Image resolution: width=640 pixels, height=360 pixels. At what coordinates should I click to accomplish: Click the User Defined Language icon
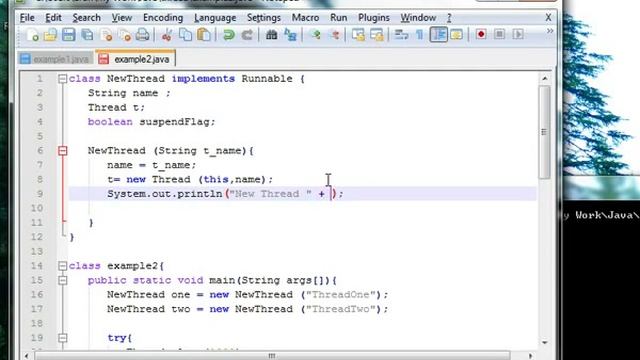point(456,35)
